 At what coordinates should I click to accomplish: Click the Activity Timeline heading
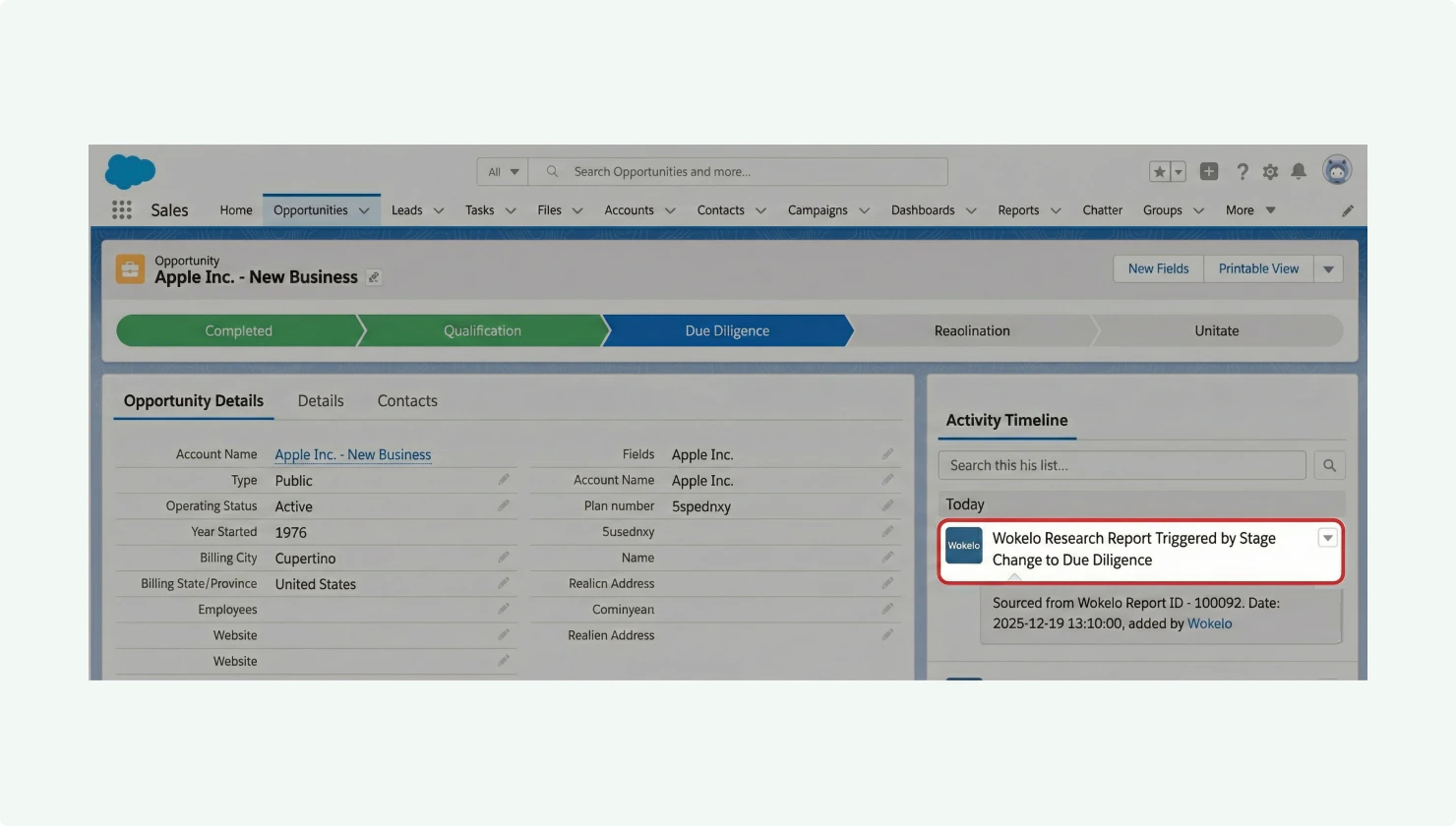1006,420
